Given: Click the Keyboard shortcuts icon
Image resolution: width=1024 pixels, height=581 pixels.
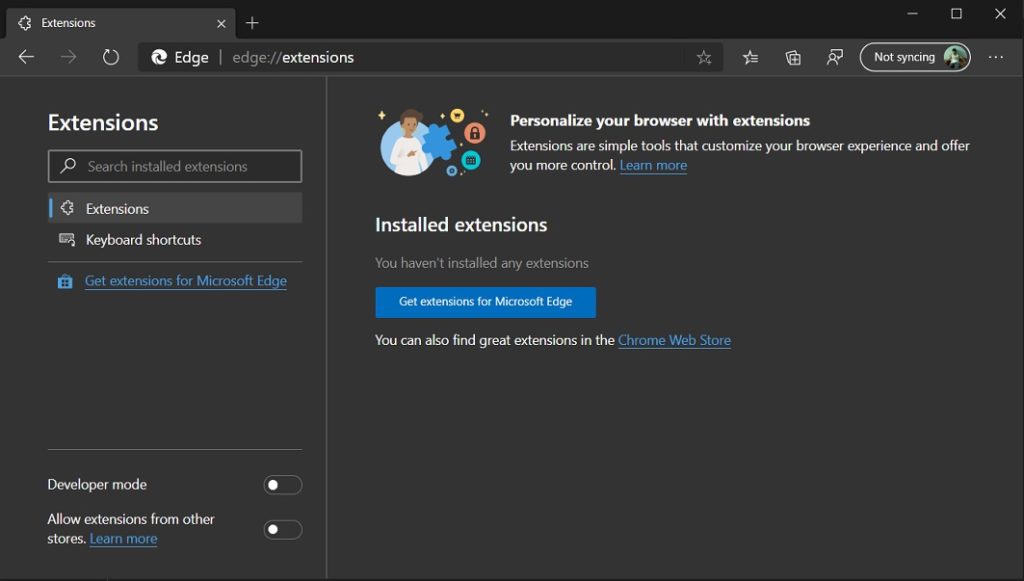Looking at the screenshot, I should coord(67,240).
